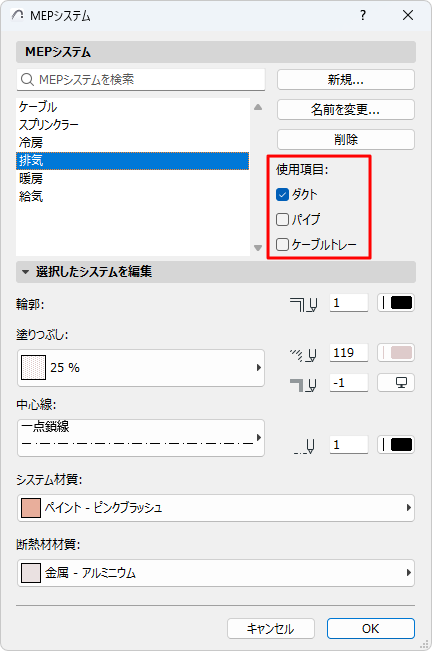Click the pink system material swatch
This screenshot has width=432, height=651.
click(31, 508)
